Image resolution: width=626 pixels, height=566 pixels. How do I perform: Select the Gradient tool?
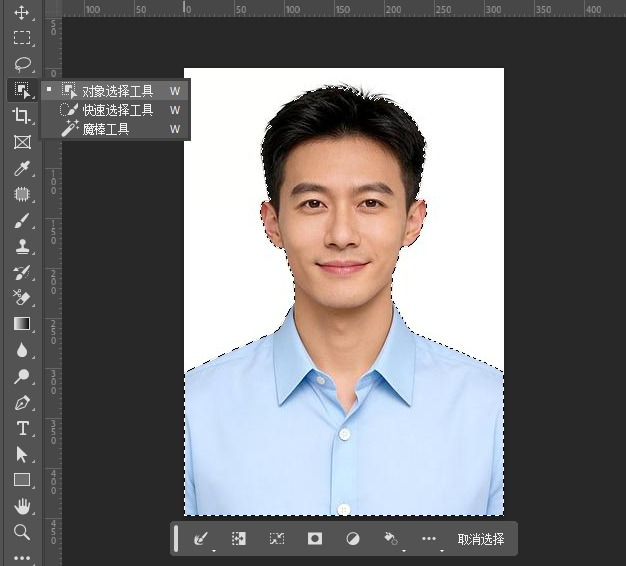(22, 324)
